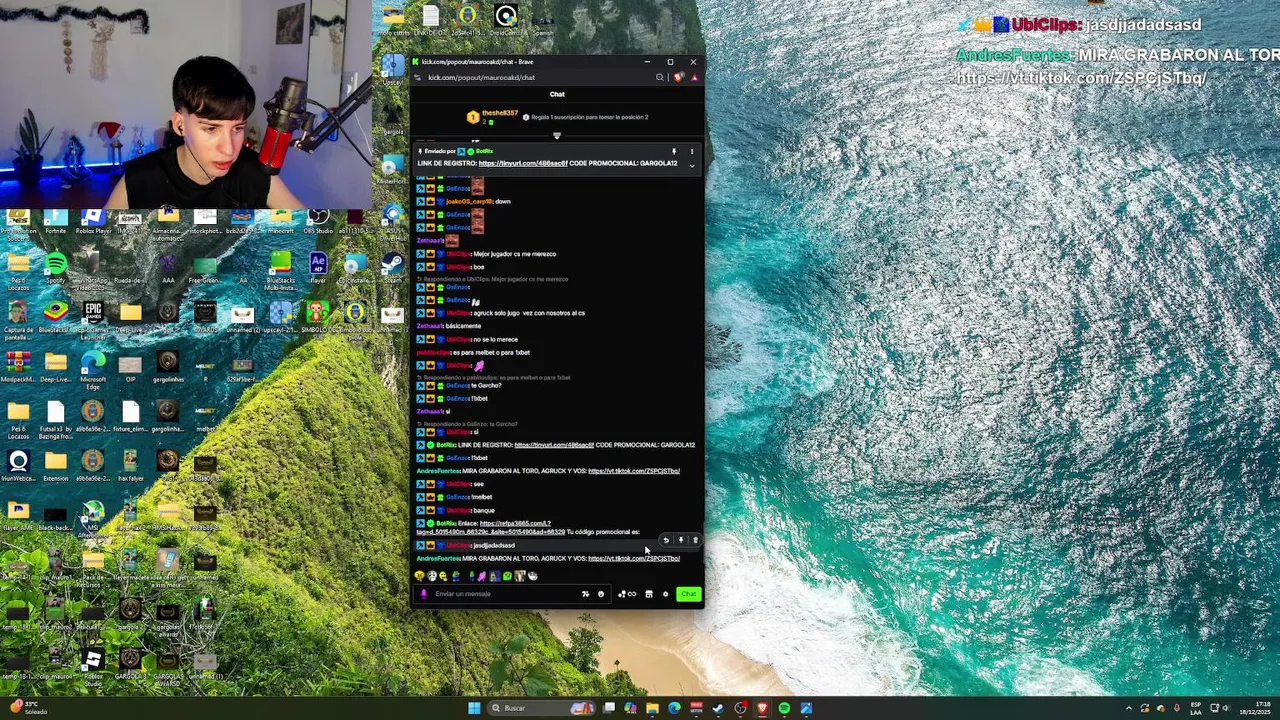Open Brave browser from the taskbar
This screenshot has width=1280, height=720.
coord(762,708)
